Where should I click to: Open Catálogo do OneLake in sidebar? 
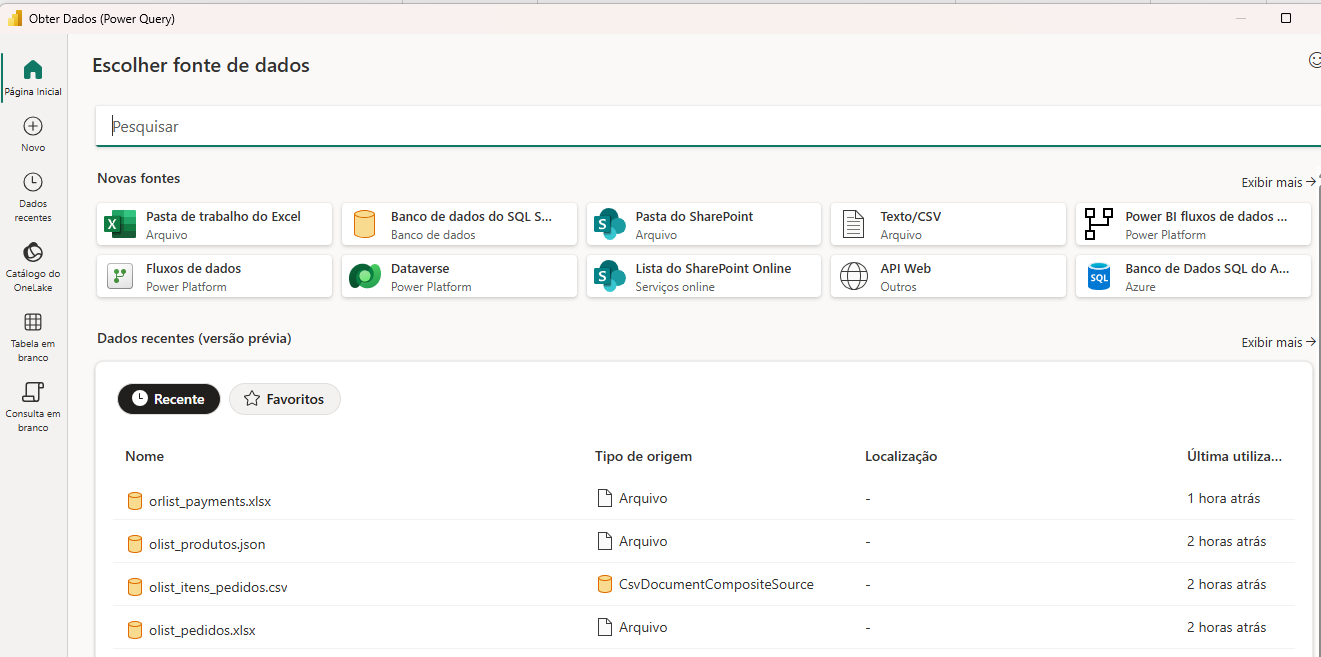[33, 266]
